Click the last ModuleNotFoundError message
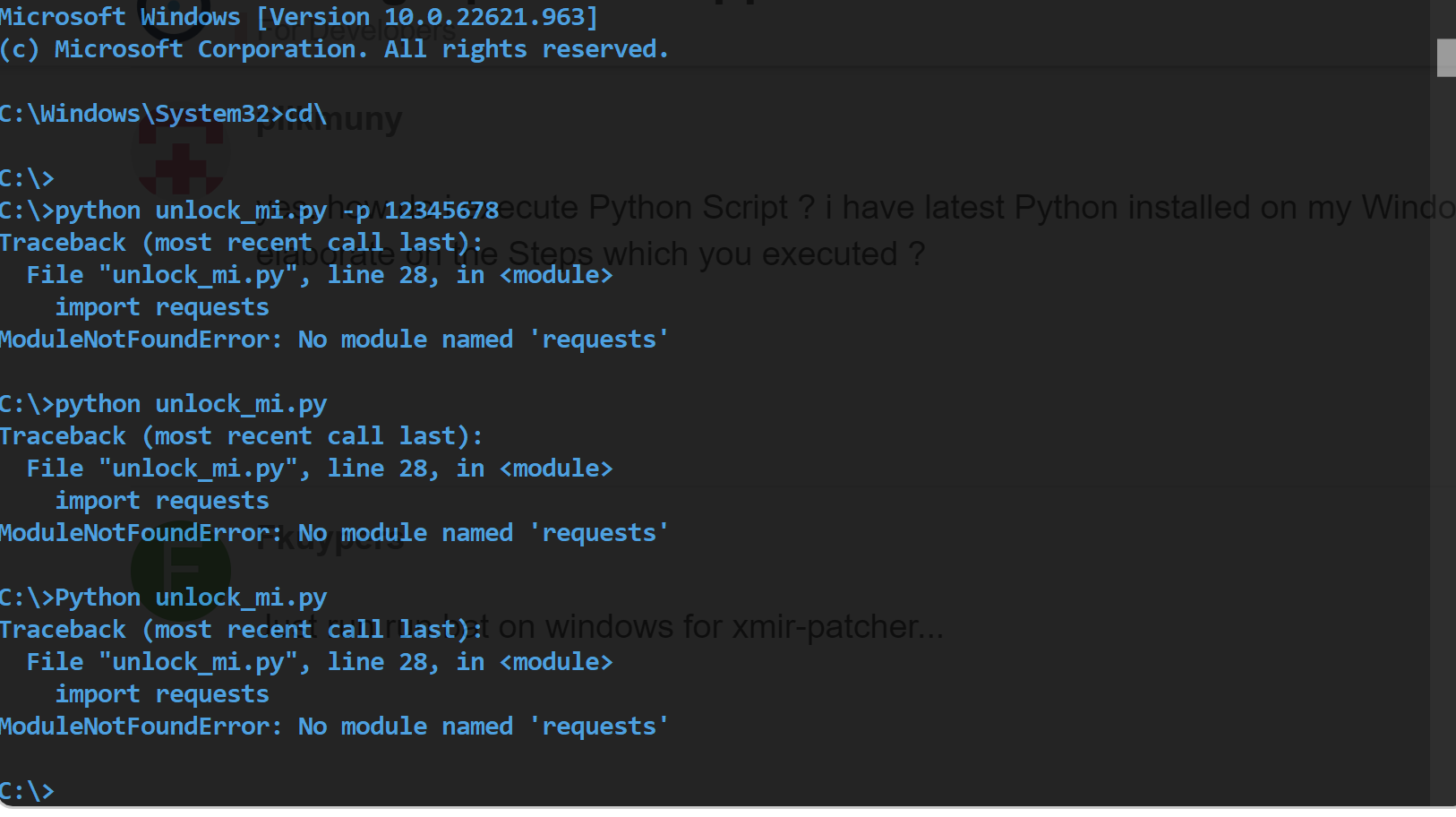1456x817 pixels. pos(334,727)
